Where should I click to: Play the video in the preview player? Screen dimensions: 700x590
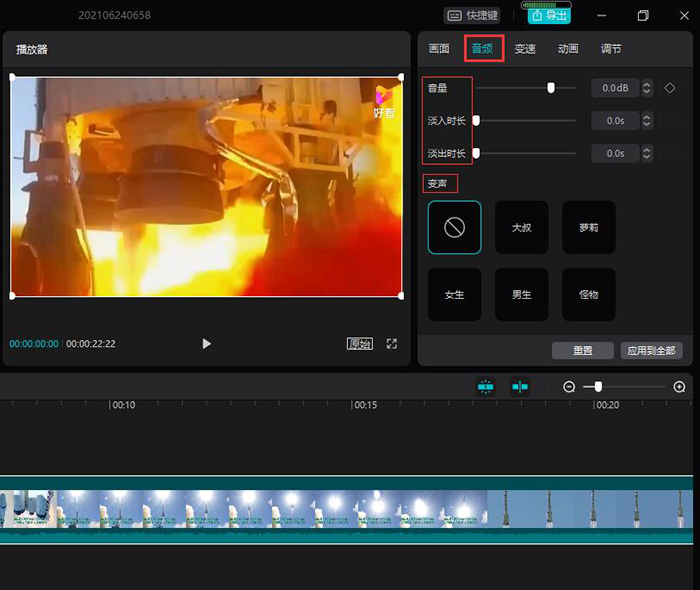pyautogui.click(x=207, y=344)
